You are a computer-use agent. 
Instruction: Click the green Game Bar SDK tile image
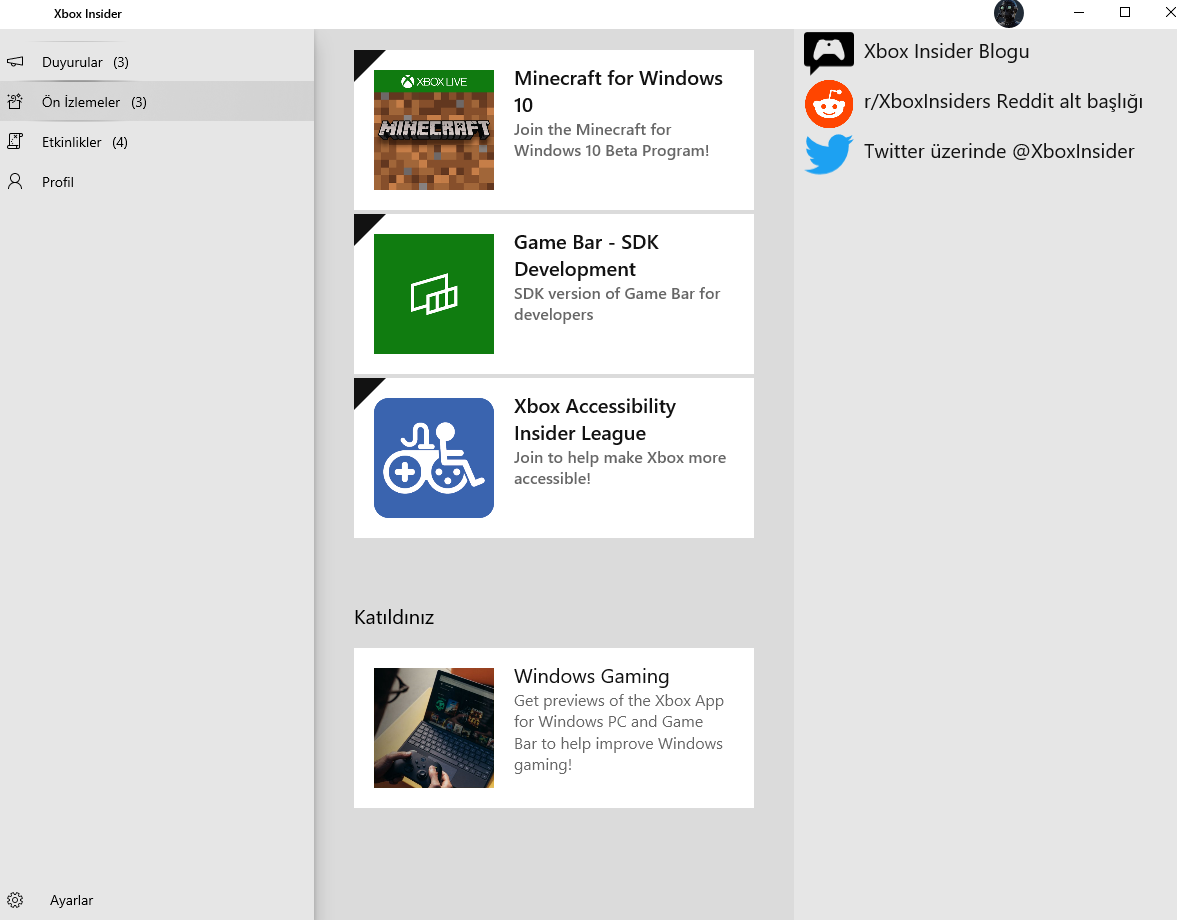(434, 293)
